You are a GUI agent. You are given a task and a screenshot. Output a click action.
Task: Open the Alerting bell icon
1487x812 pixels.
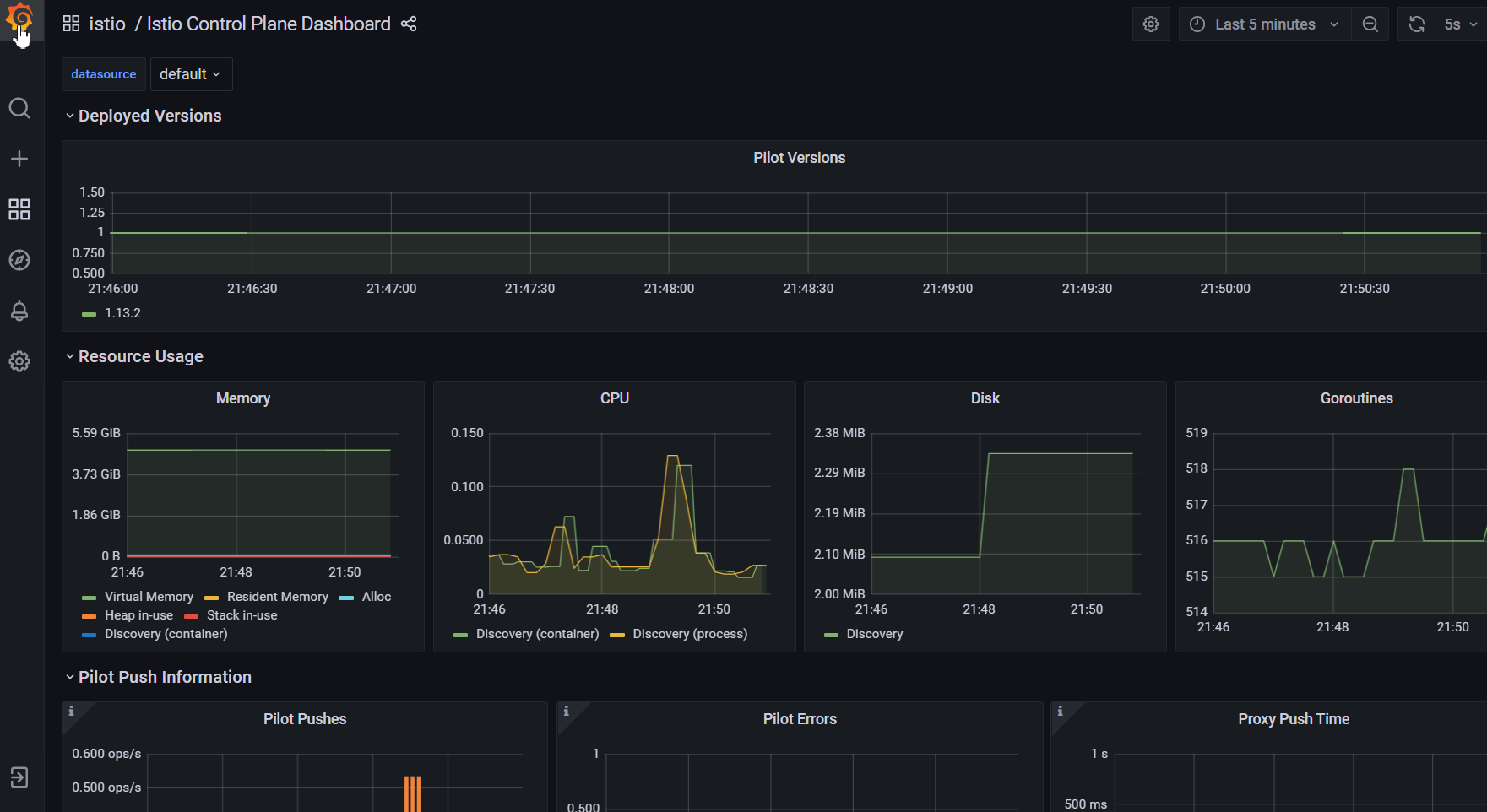coord(19,311)
